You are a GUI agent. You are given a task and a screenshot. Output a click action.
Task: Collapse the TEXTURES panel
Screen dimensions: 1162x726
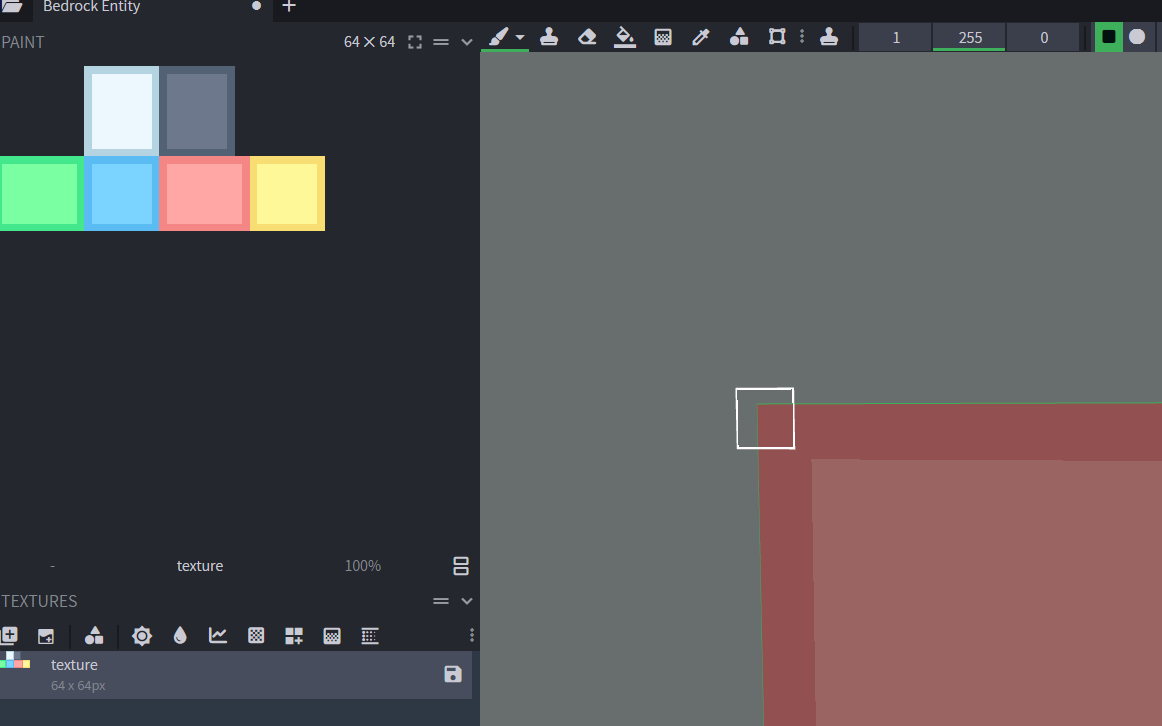tap(466, 601)
